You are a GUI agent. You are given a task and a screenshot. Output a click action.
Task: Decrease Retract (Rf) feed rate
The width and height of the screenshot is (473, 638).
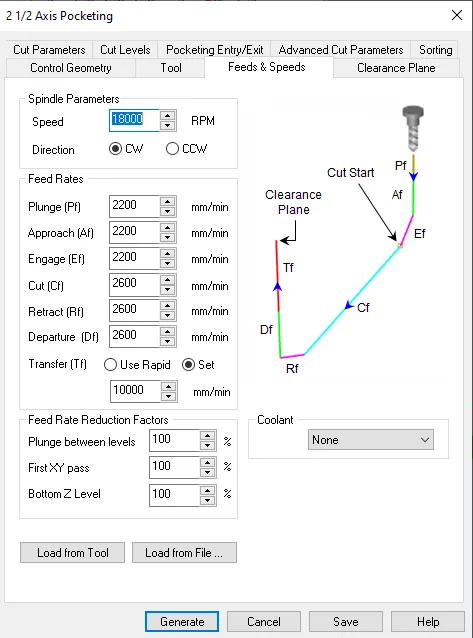pos(168,316)
